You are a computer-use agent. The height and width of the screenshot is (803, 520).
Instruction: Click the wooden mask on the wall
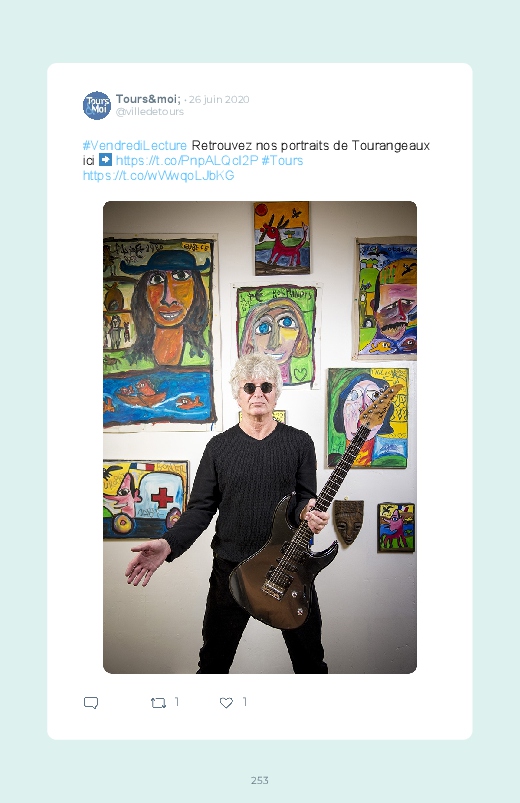pos(348,522)
